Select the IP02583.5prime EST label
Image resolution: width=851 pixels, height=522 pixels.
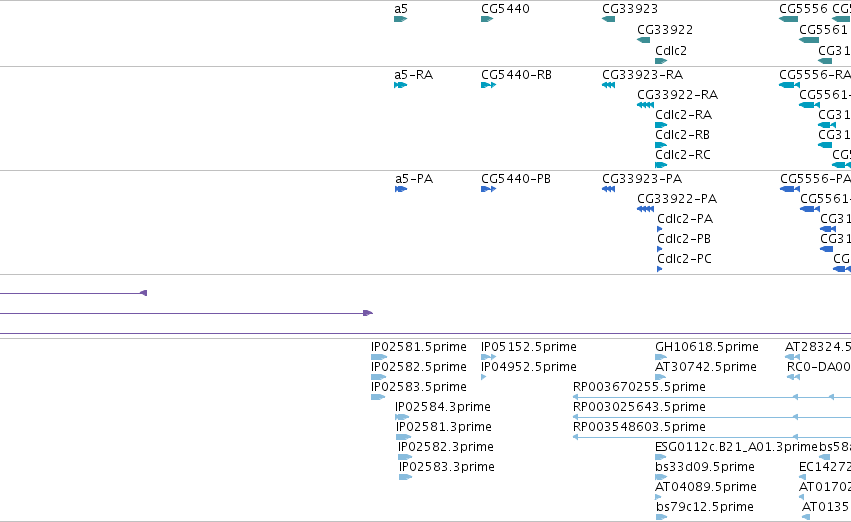pos(418,387)
